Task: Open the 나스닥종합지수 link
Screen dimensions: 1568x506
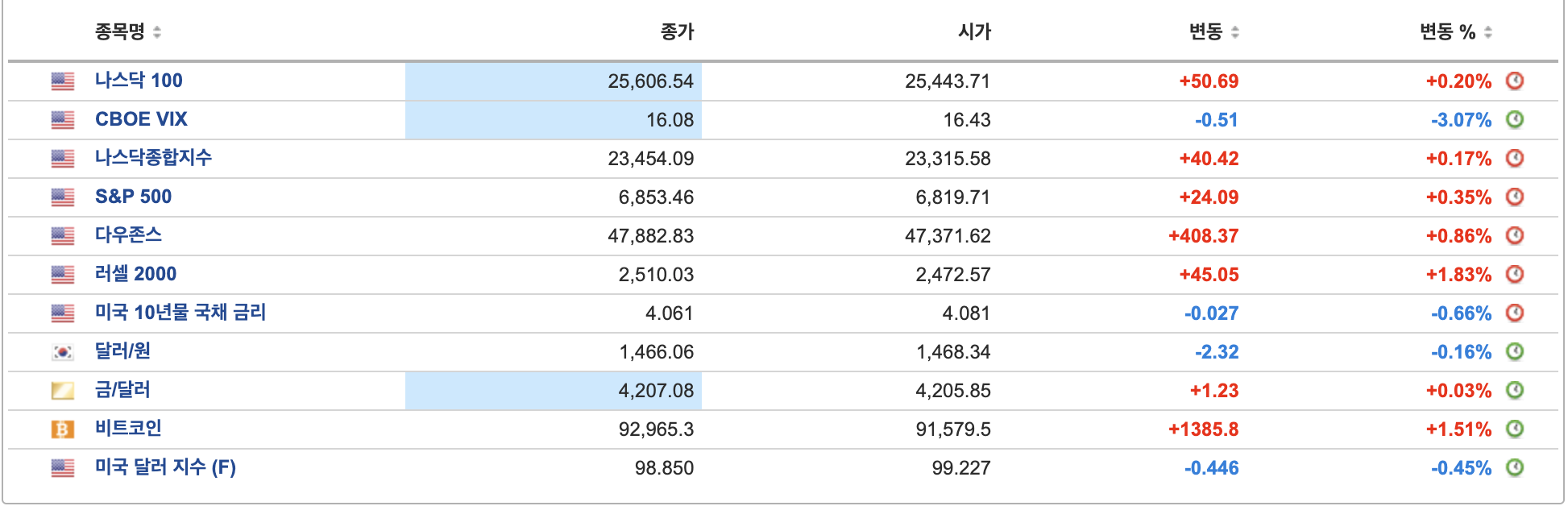Action: (153, 158)
